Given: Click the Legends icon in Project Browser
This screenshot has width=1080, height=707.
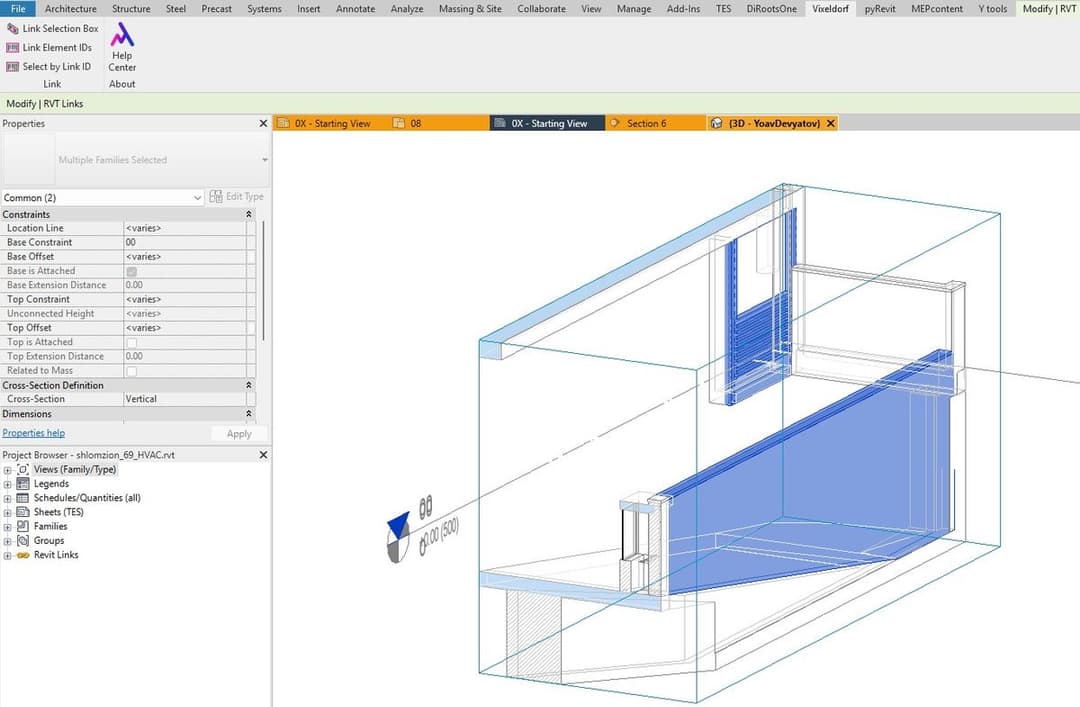Looking at the screenshot, I should [x=23, y=484].
